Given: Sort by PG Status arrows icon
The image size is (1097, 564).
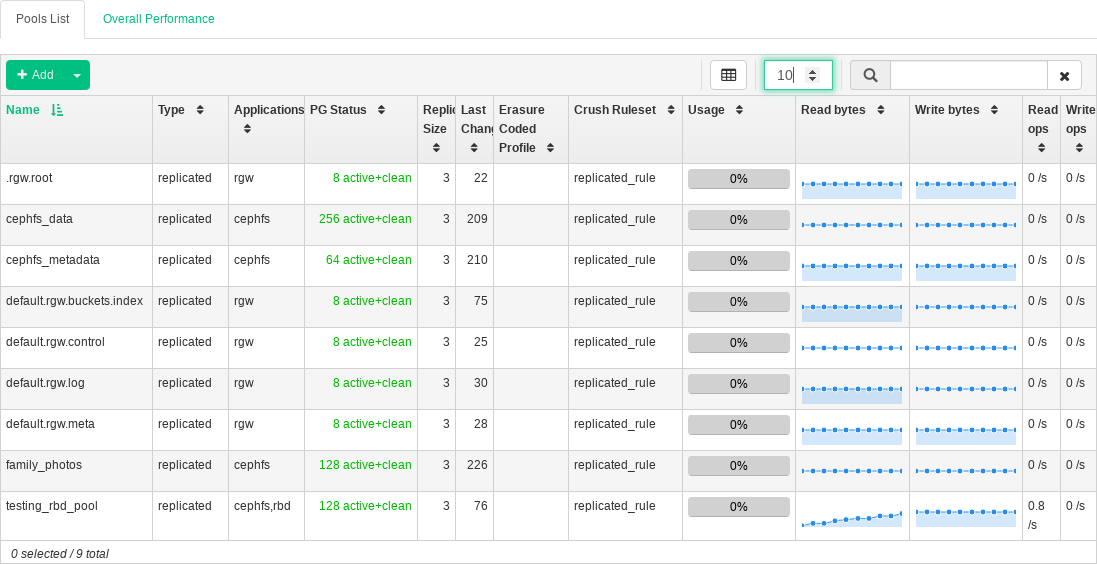Looking at the screenshot, I should click(381, 110).
